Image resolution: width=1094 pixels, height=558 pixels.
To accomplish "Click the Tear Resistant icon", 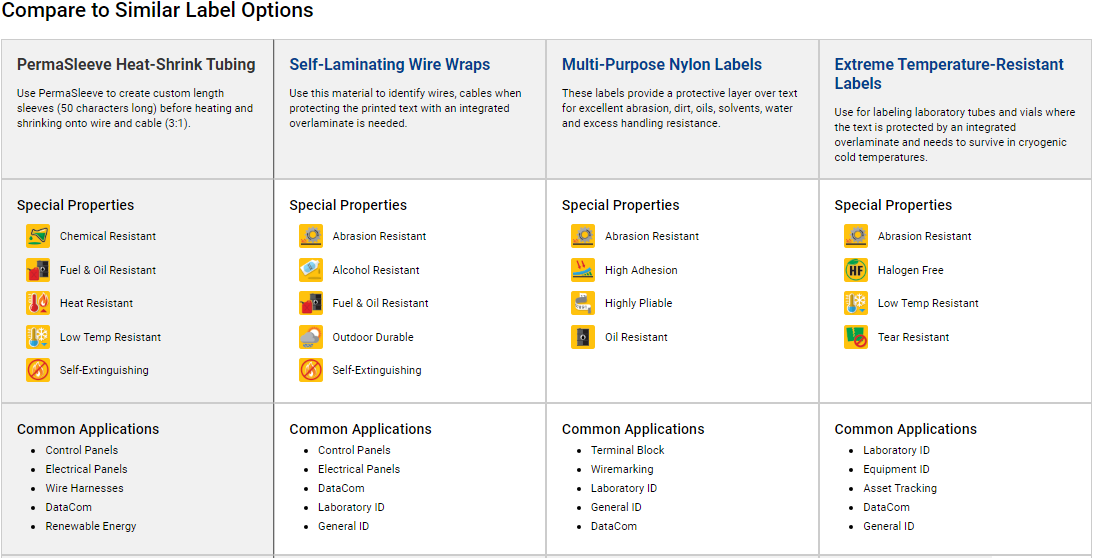I will point(856,337).
